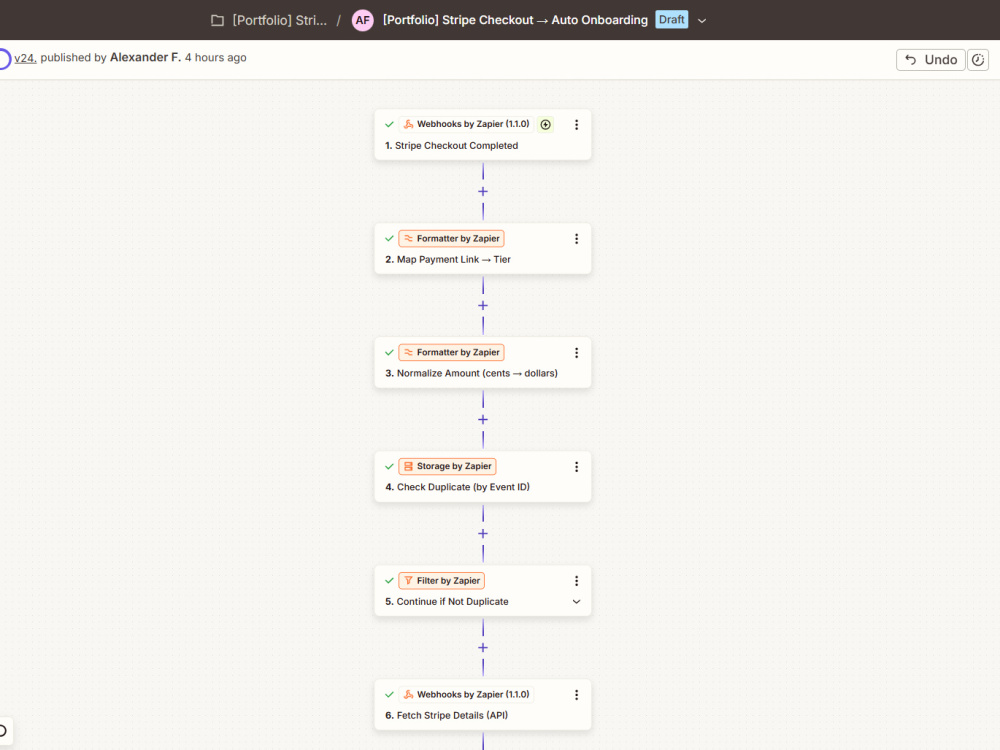
Task: Click the Storage by Zapier badge in step 4
Action: point(447,467)
